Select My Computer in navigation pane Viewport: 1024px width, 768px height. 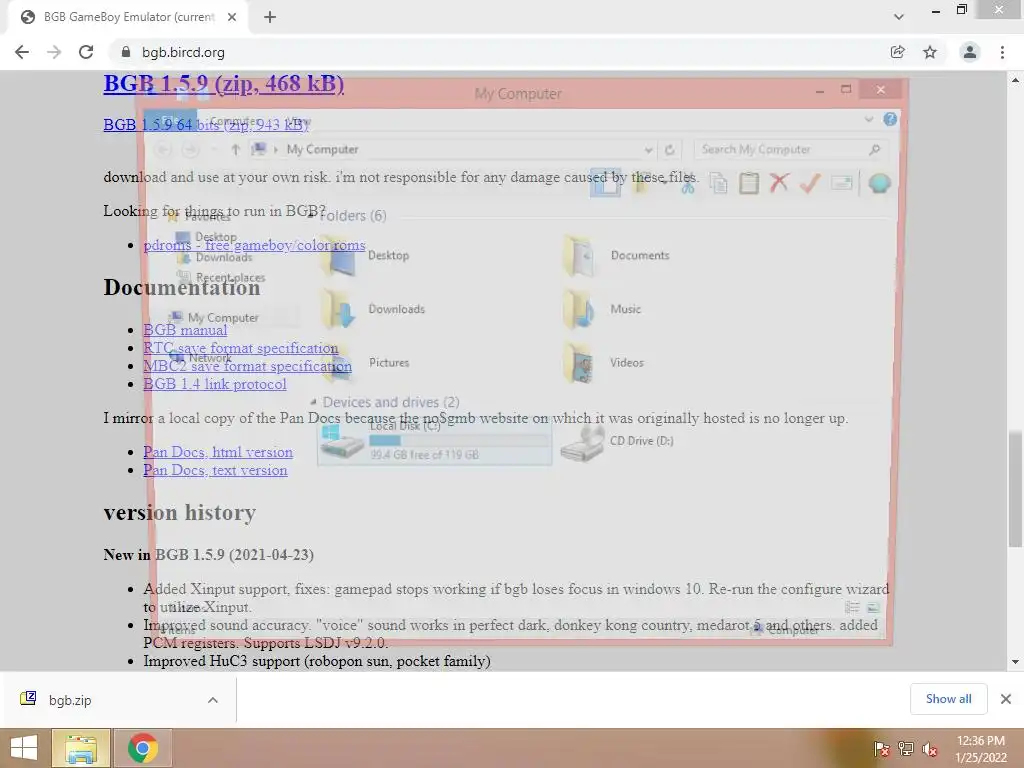(214, 317)
